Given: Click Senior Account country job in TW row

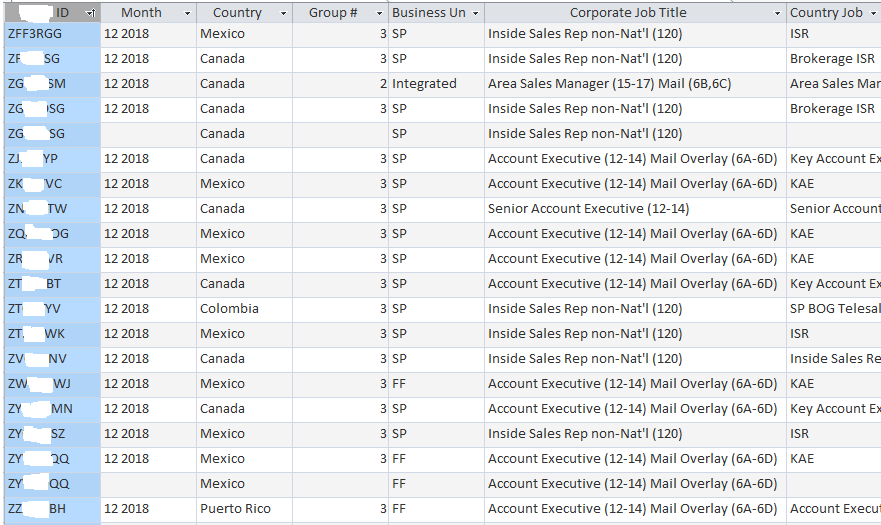Looking at the screenshot, I should click(834, 209).
